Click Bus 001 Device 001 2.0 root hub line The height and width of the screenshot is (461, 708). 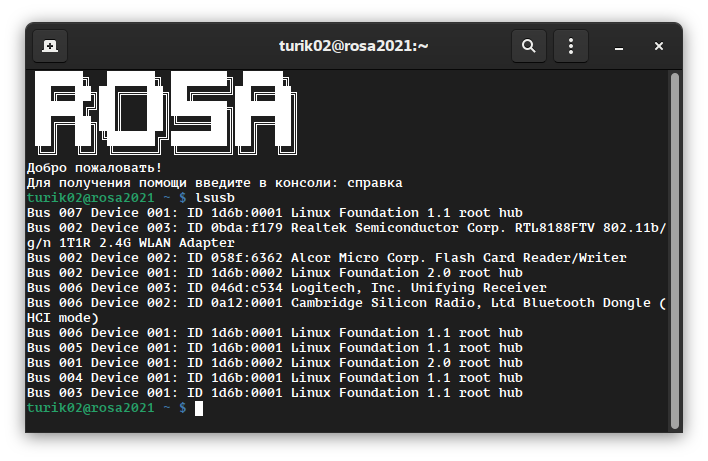pos(275,363)
